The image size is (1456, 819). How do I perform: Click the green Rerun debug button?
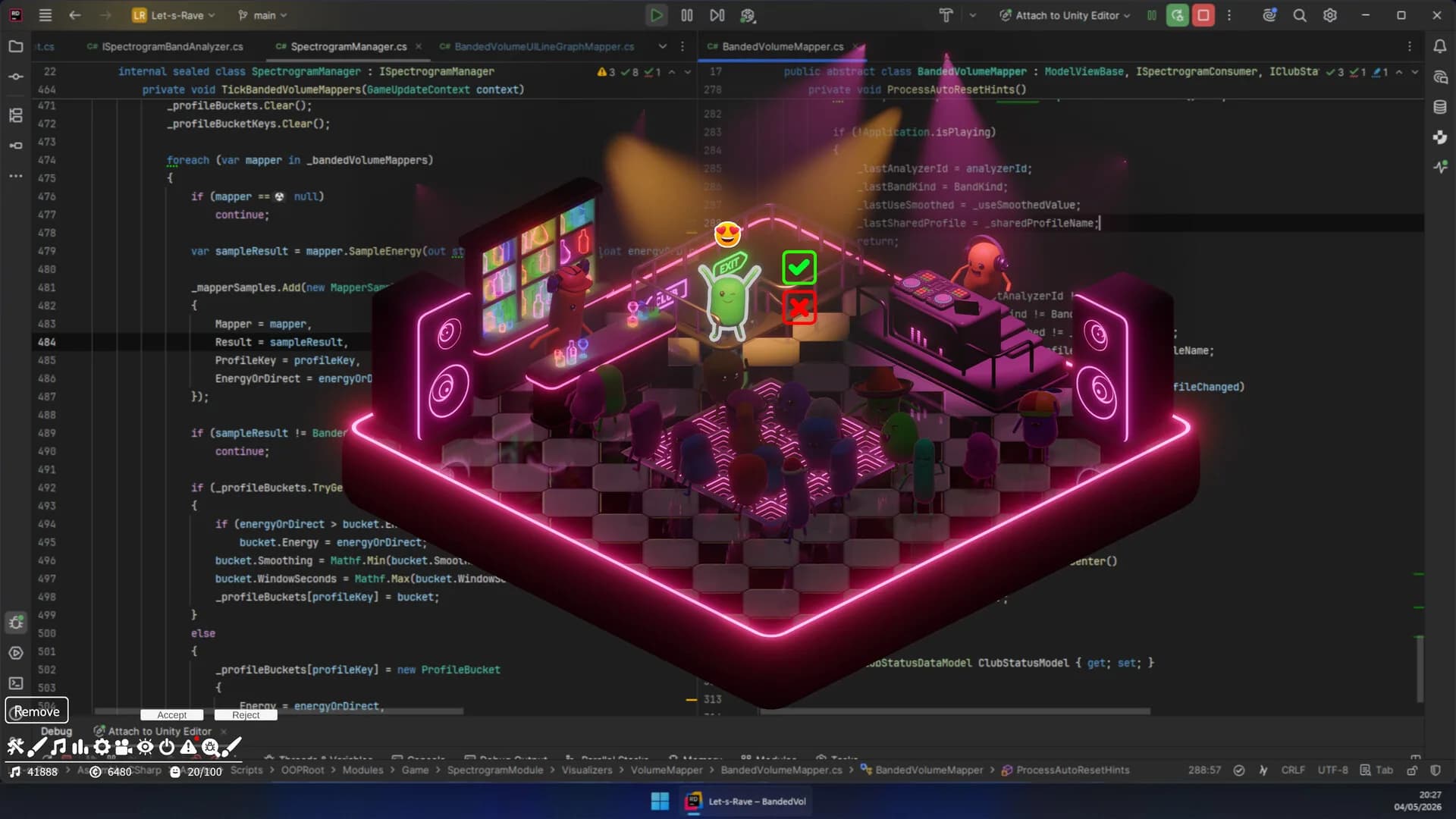[x=1178, y=15]
